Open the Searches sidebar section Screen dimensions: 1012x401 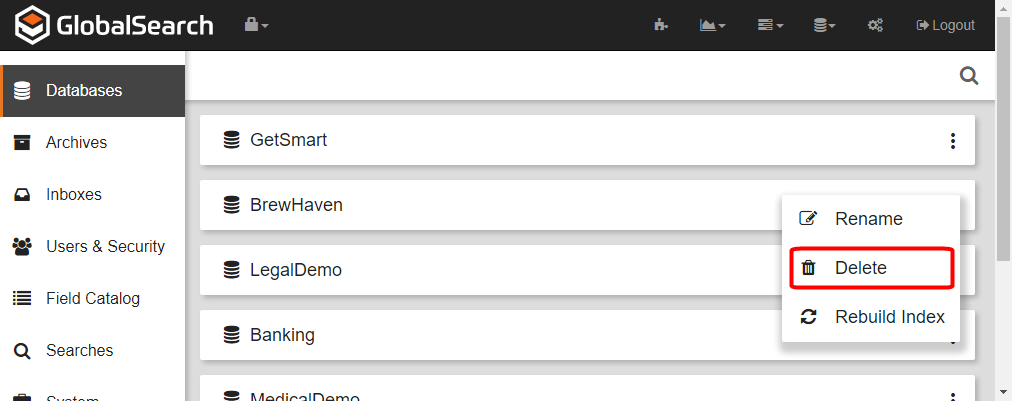[79, 351]
